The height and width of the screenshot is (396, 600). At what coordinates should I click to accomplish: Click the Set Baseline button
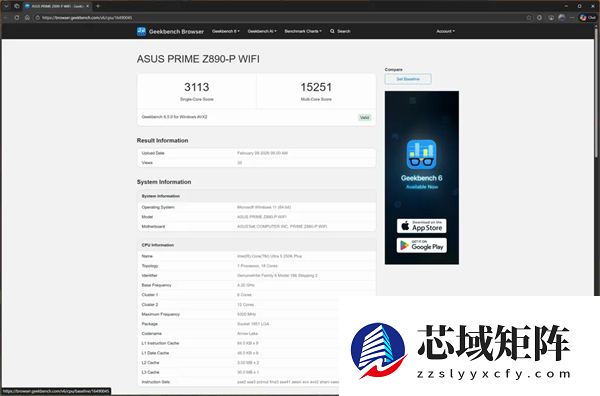pos(408,79)
